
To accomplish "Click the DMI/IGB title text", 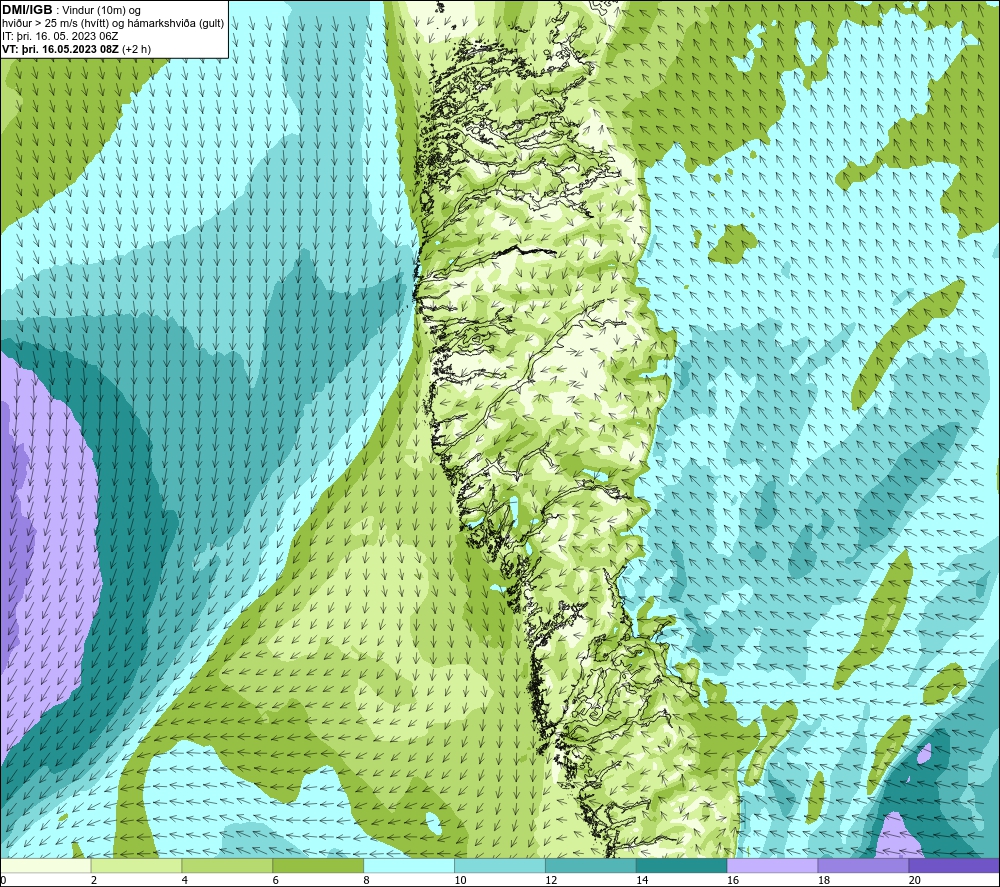I will pyautogui.click(x=27, y=10).
